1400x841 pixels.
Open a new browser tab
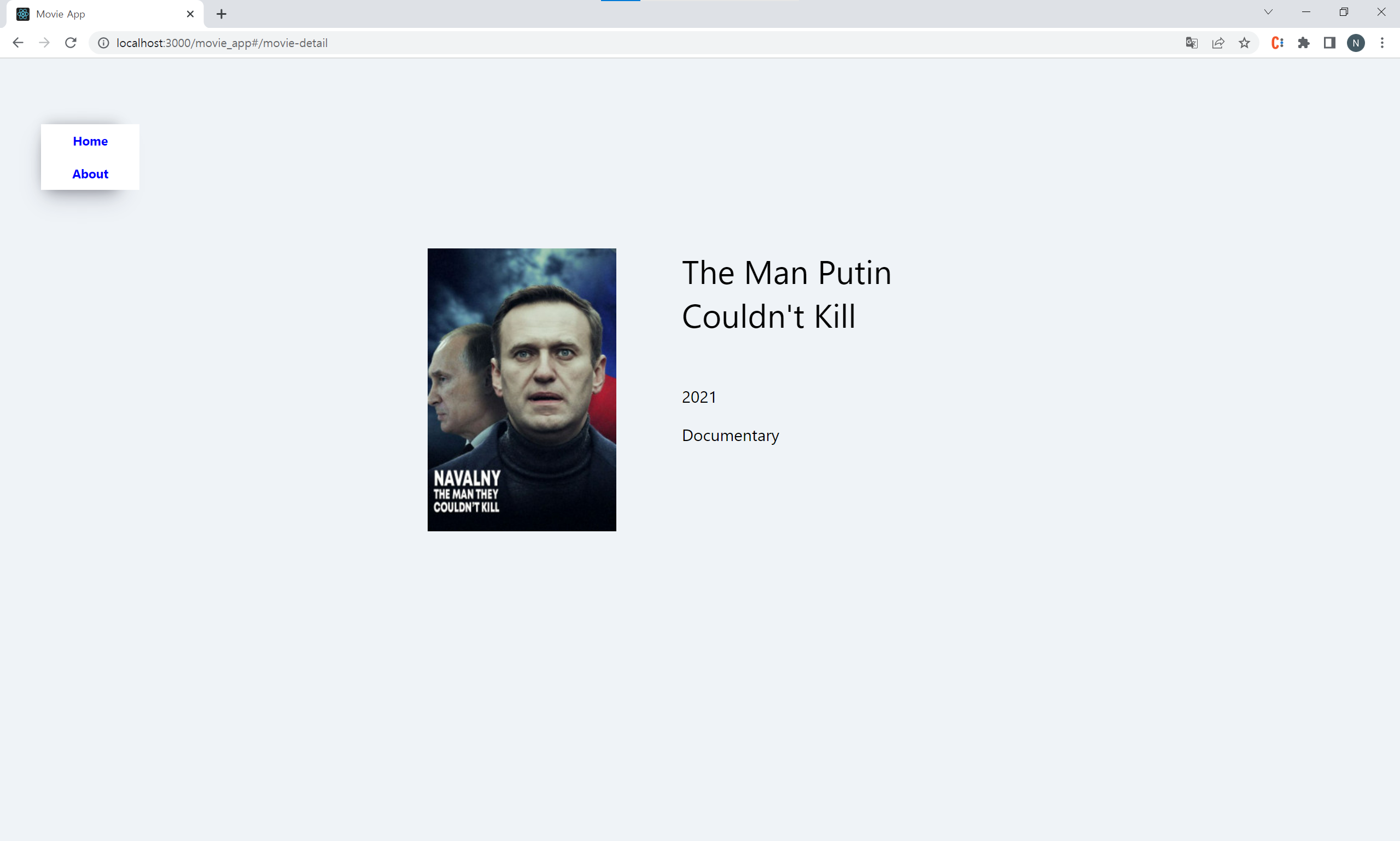click(221, 14)
